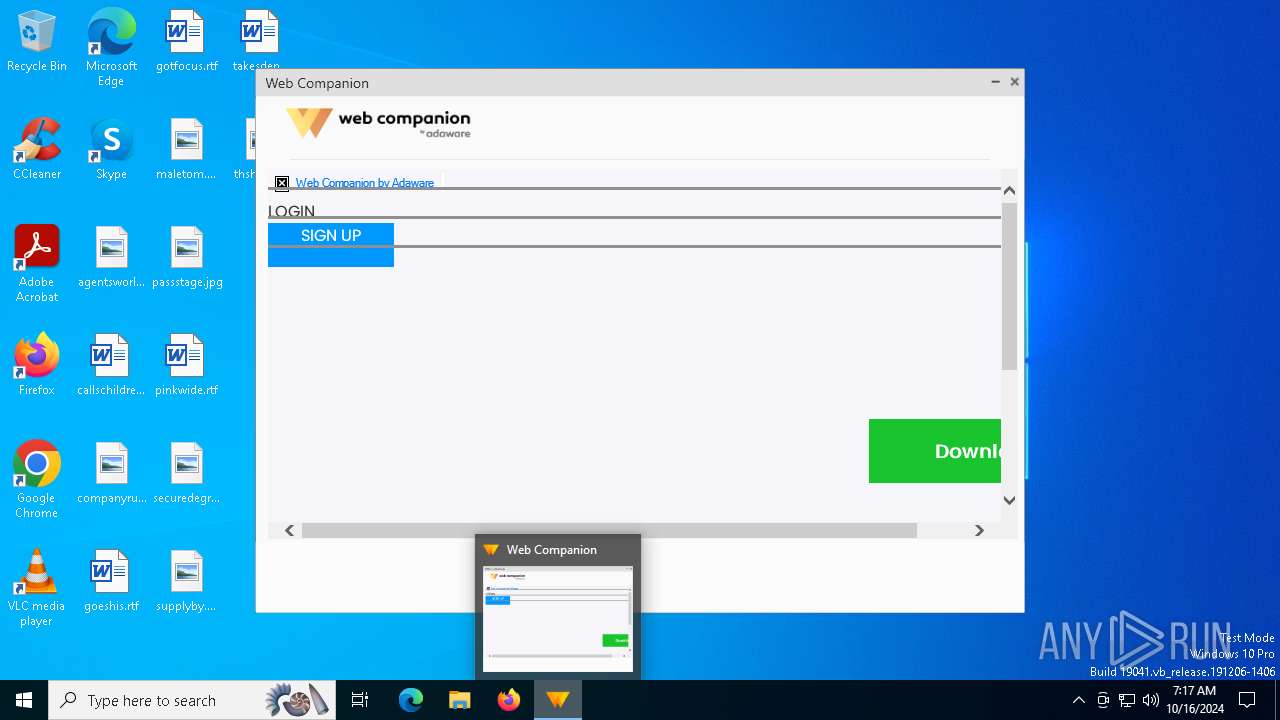Close the Web Companion window
Image resolution: width=1280 pixels, height=720 pixels.
[x=1014, y=82]
